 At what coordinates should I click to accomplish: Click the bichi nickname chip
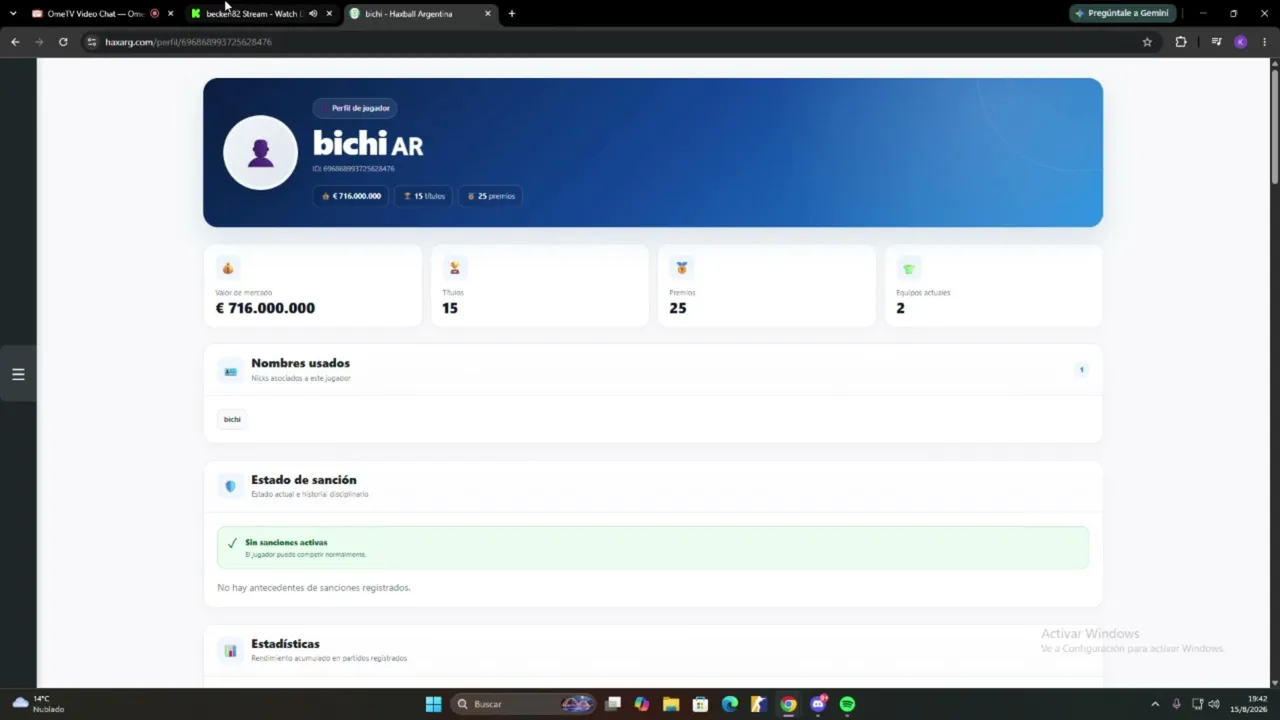[232, 419]
